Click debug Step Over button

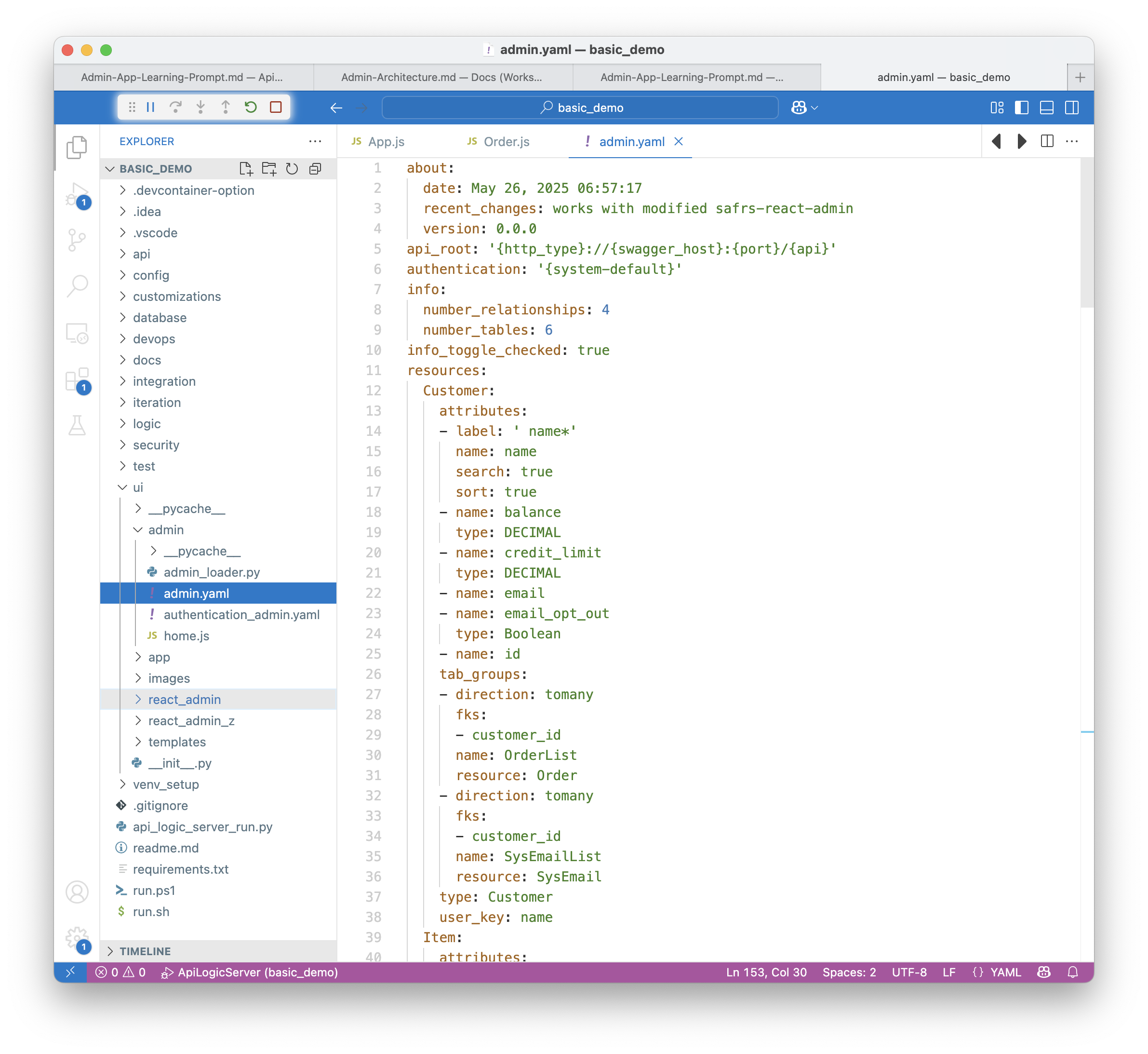pyautogui.click(x=175, y=107)
